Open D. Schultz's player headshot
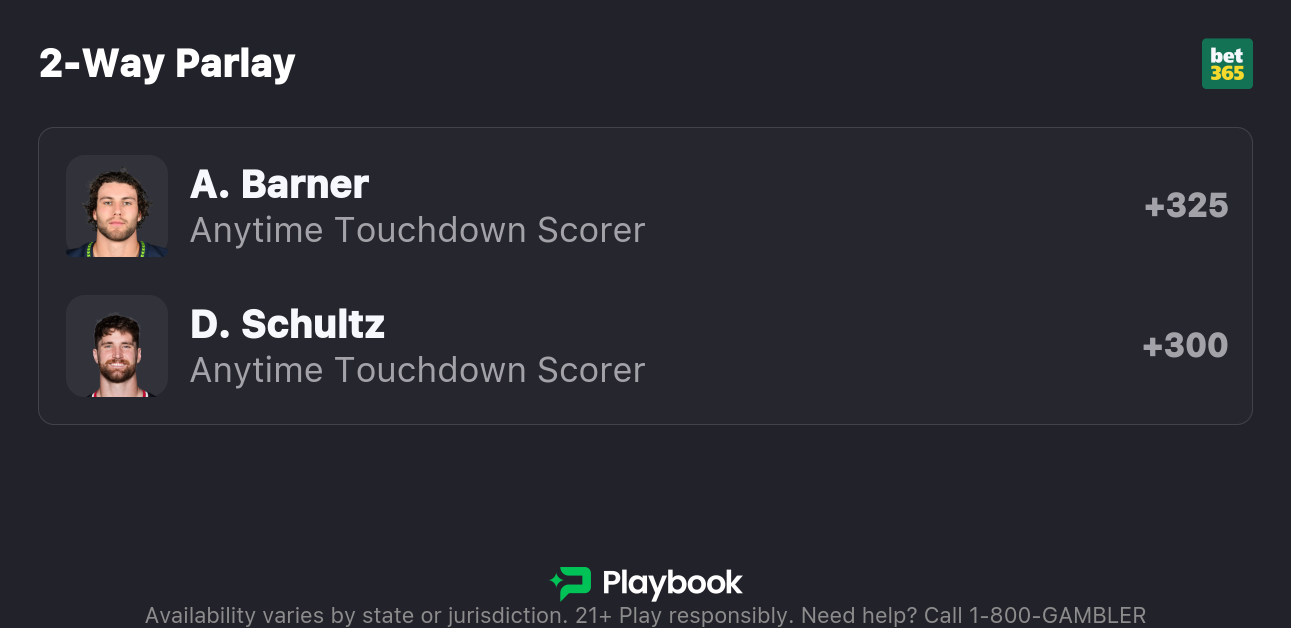The width and height of the screenshot is (1291, 628). pyautogui.click(x=116, y=346)
